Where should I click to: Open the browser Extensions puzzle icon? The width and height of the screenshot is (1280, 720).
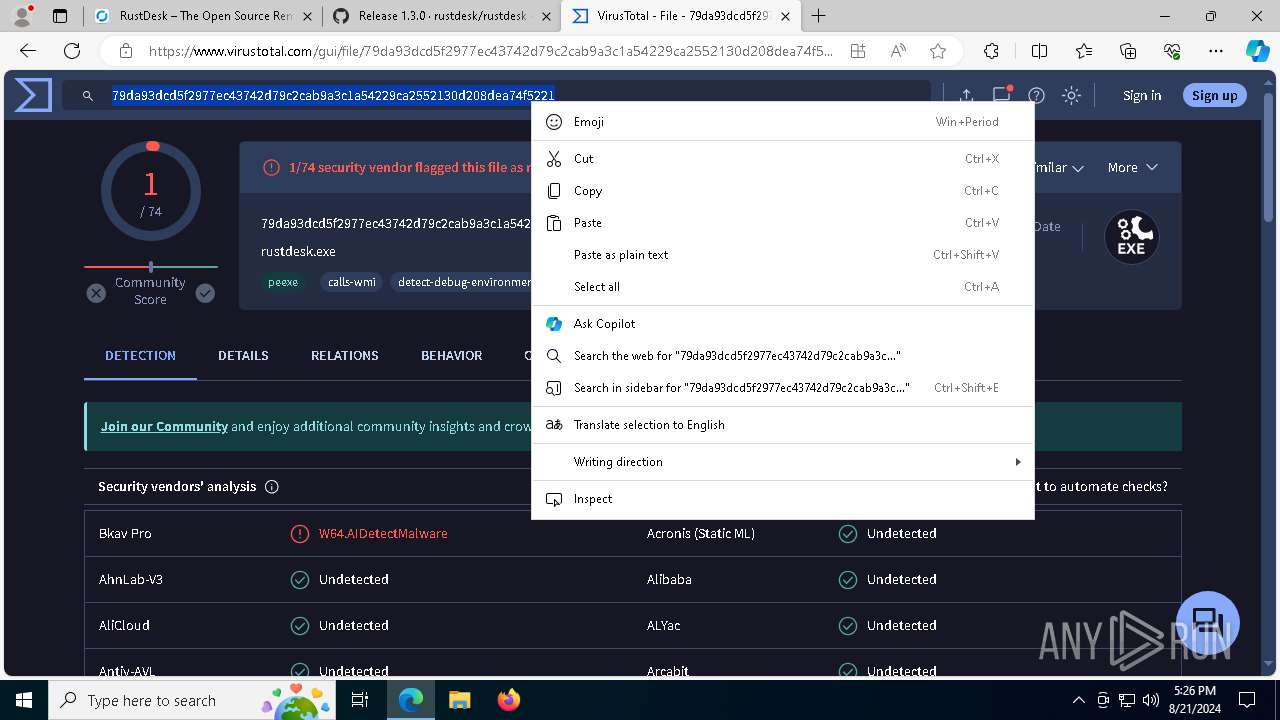point(991,51)
